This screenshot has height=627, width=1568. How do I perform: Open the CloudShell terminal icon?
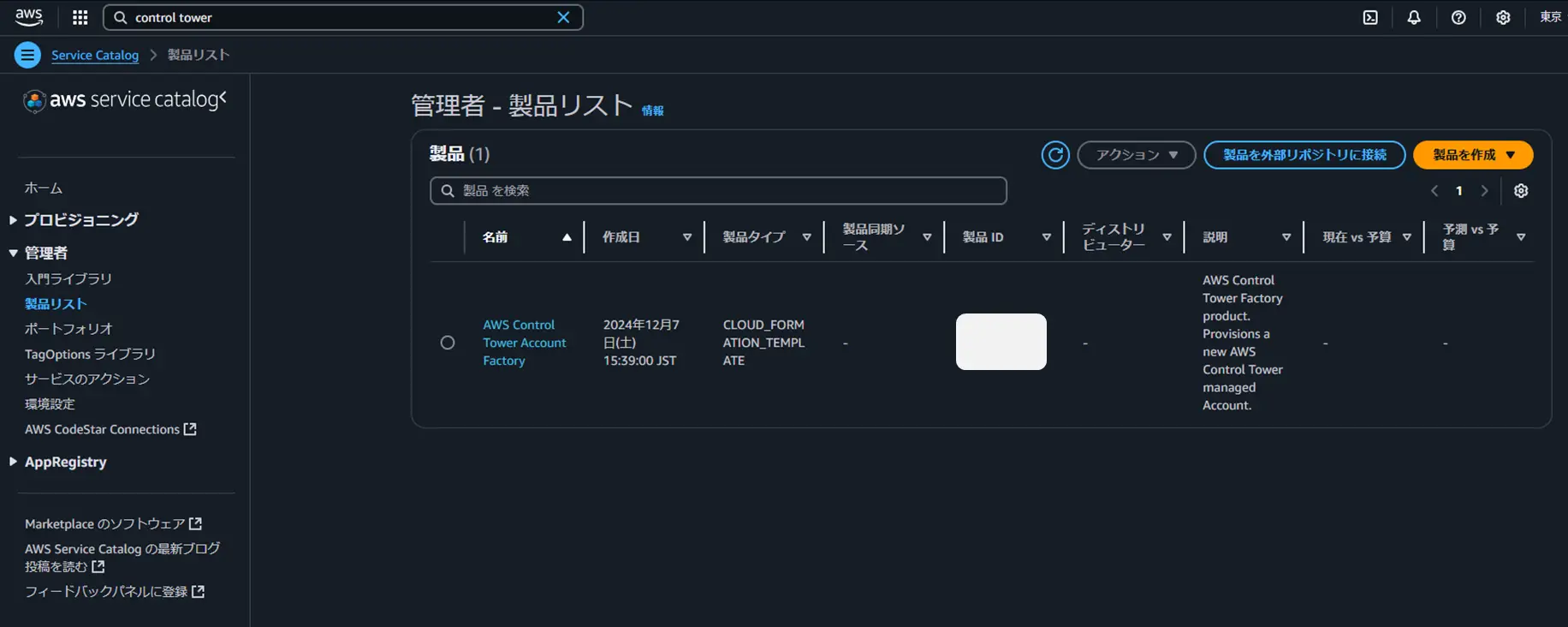pyautogui.click(x=1370, y=17)
